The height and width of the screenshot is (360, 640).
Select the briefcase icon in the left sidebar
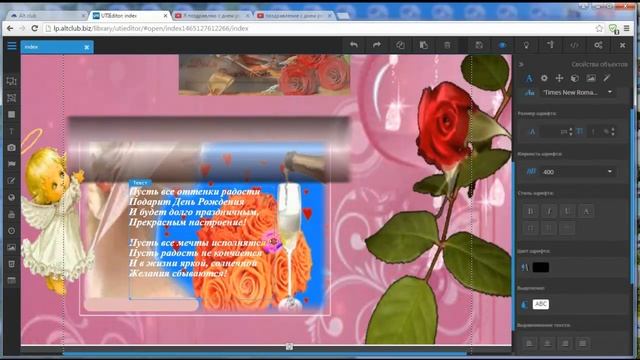click(x=11, y=214)
